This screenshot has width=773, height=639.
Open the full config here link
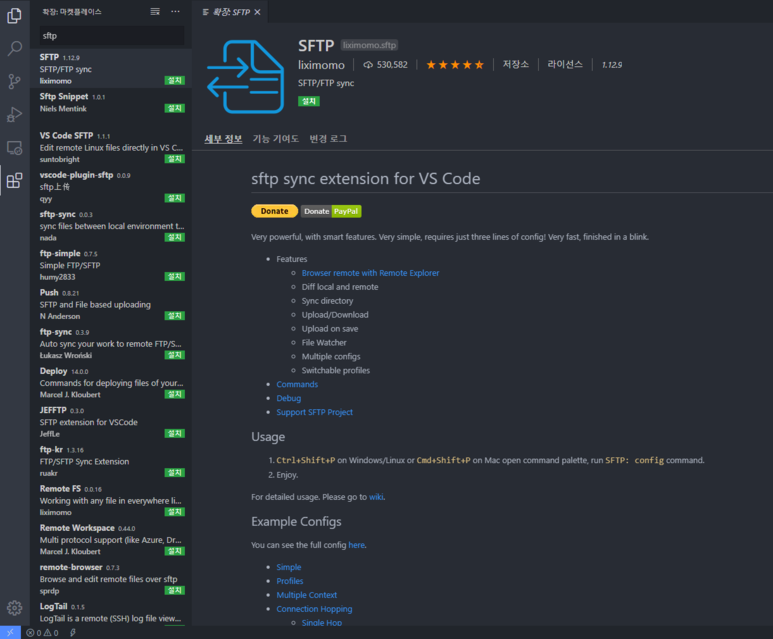(x=356, y=545)
